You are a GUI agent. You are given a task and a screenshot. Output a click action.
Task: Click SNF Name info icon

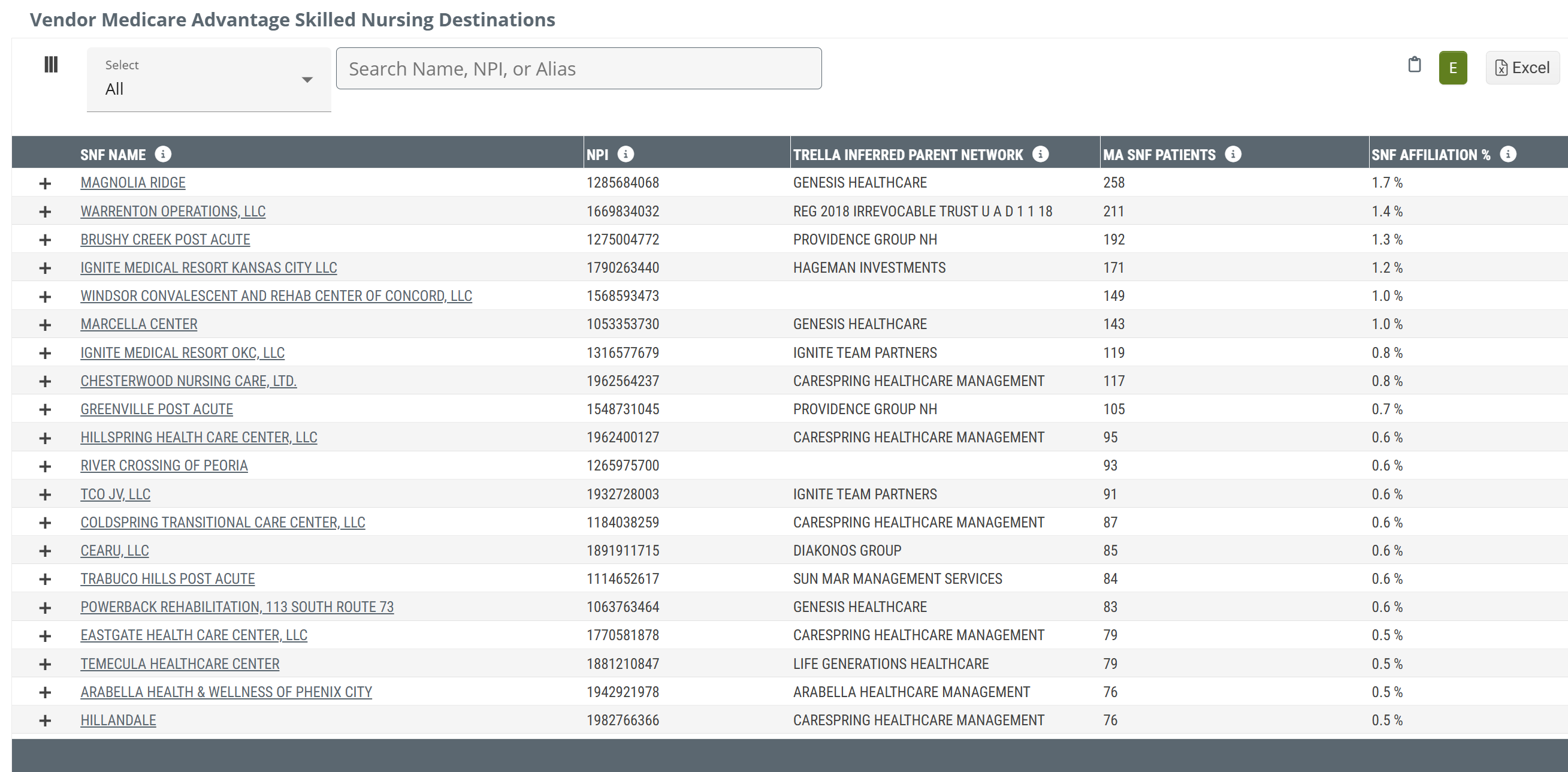click(162, 155)
